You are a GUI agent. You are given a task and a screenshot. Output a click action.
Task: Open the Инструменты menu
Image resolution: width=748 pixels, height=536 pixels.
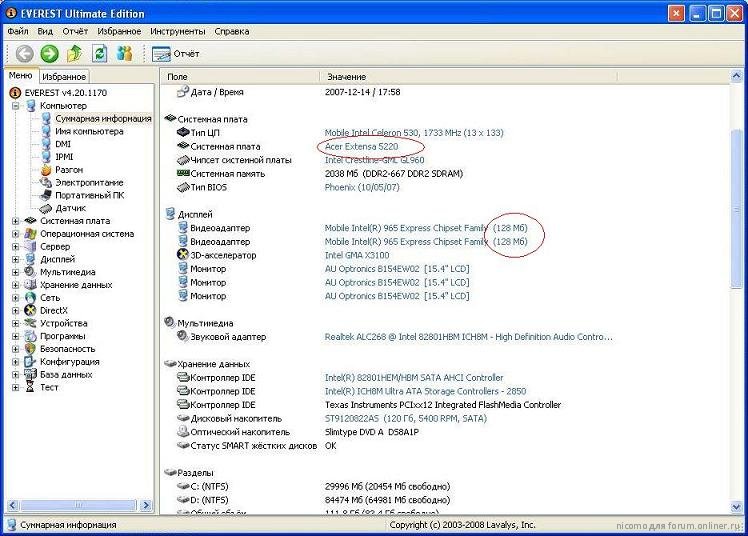coord(177,31)
